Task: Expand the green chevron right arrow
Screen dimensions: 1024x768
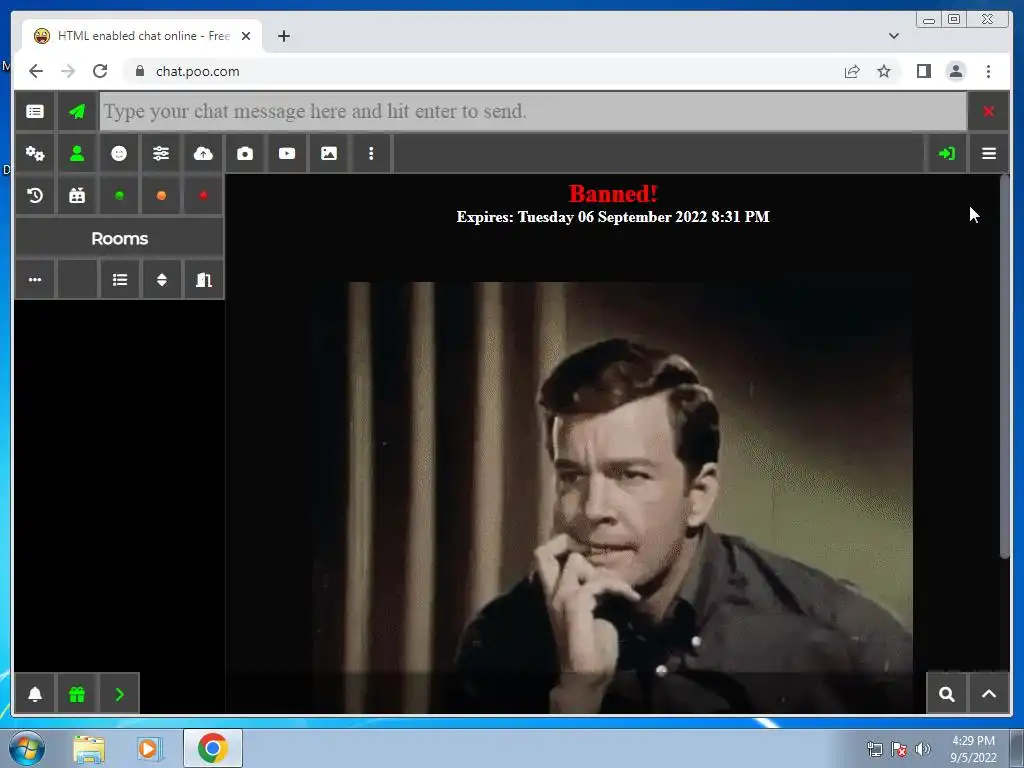Action: tap(119, 694)
